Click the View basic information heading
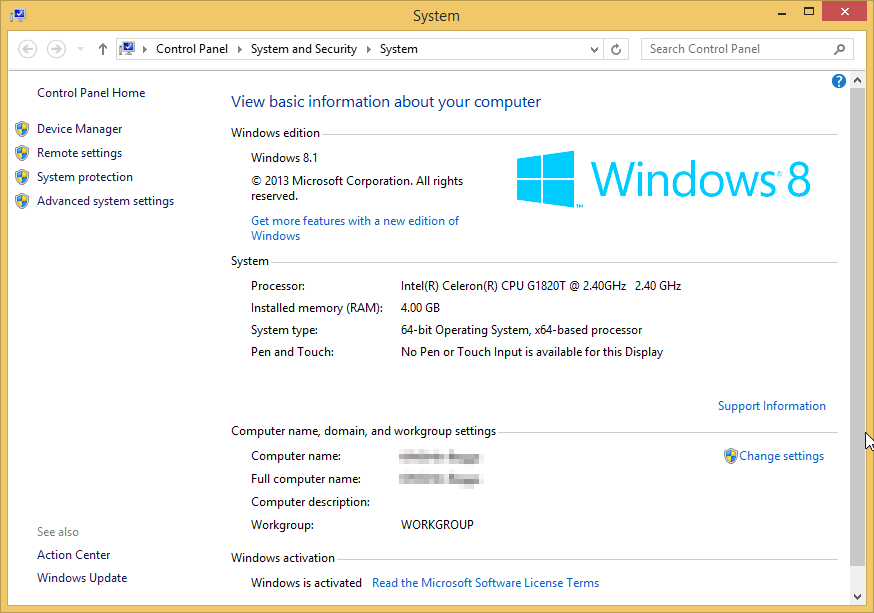Image resolution: width=874 pixels, height=613 pixels. (386, 102)
